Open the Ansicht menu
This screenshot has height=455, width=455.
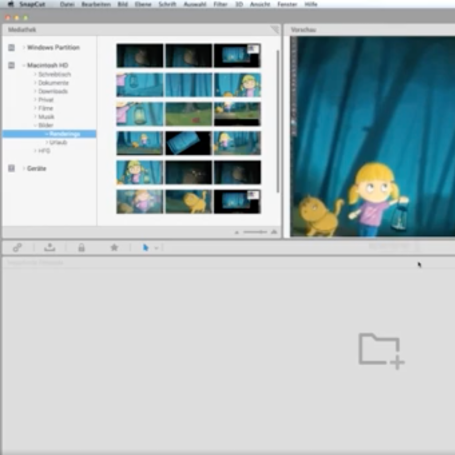pyautogui.click(x=260, y=4)
